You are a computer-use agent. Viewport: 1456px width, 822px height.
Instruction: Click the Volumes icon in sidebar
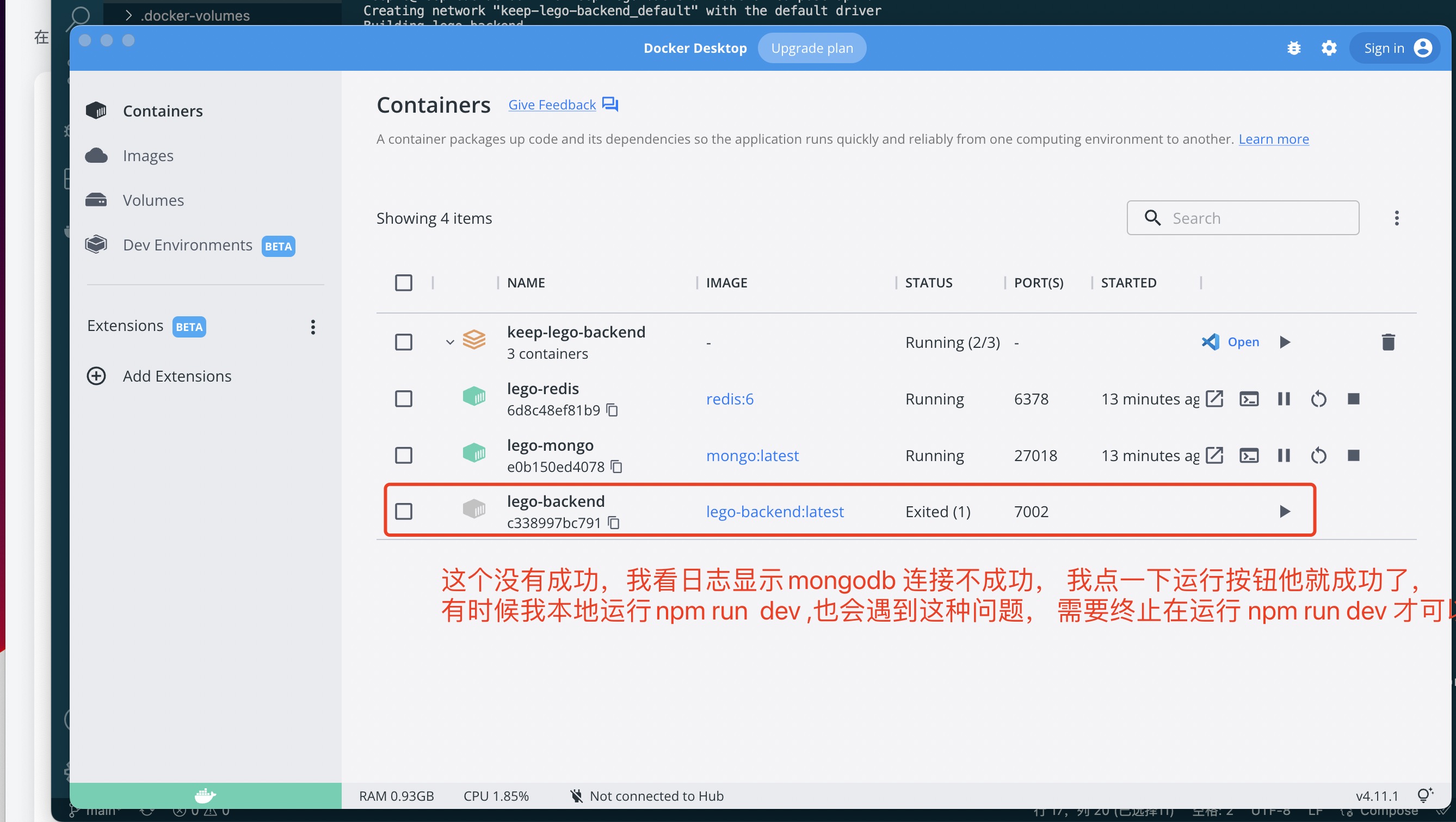(96, 199)
